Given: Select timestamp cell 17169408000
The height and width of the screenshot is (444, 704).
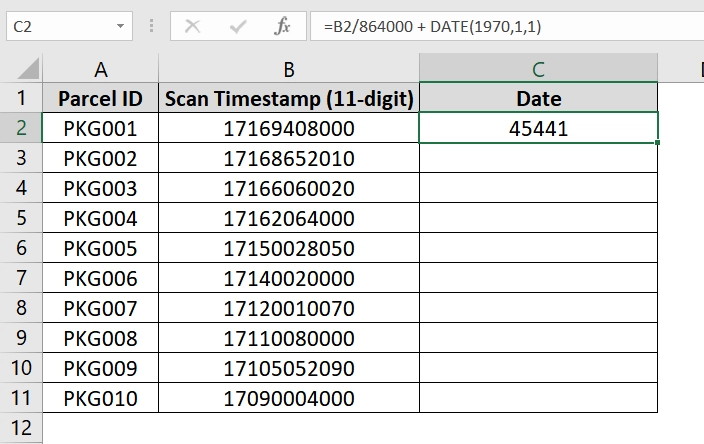Looking at the screenshot, I should click(289, 128).
